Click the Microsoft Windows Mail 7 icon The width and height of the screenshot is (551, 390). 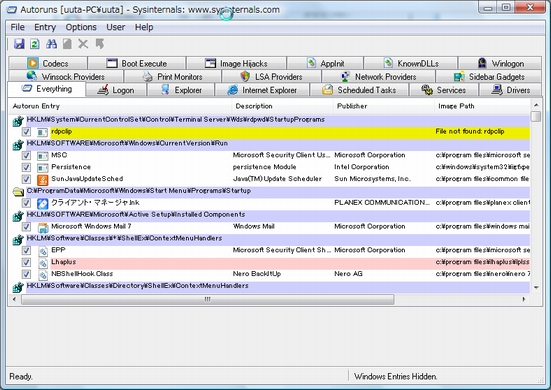[43, 227]
